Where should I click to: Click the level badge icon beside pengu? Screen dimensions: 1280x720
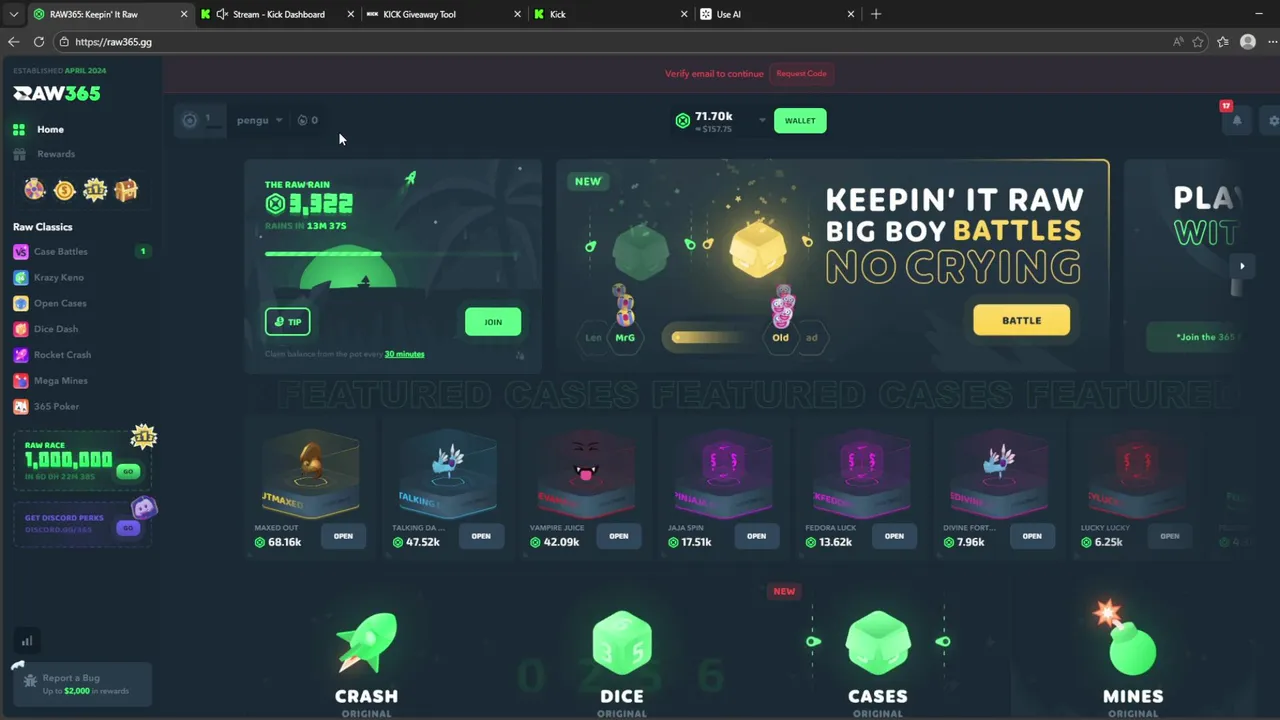190,120
